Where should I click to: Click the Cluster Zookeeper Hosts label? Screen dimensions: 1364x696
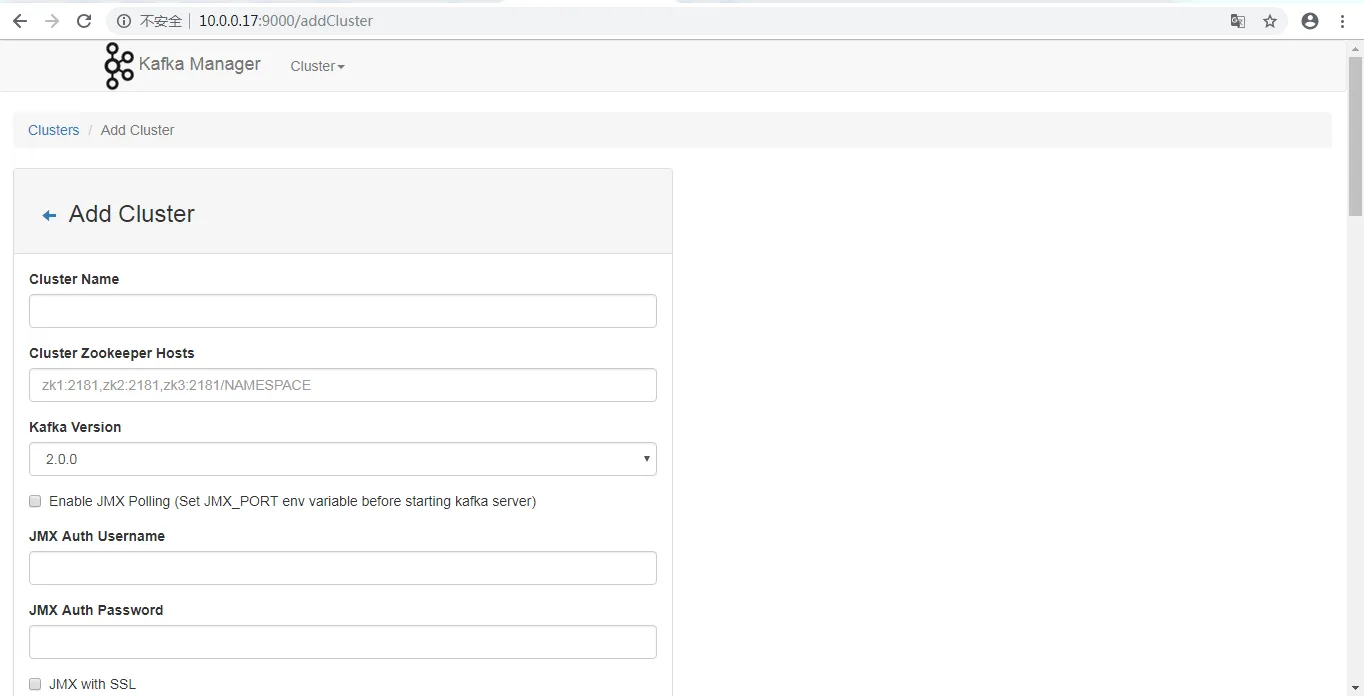pos(112,353)
